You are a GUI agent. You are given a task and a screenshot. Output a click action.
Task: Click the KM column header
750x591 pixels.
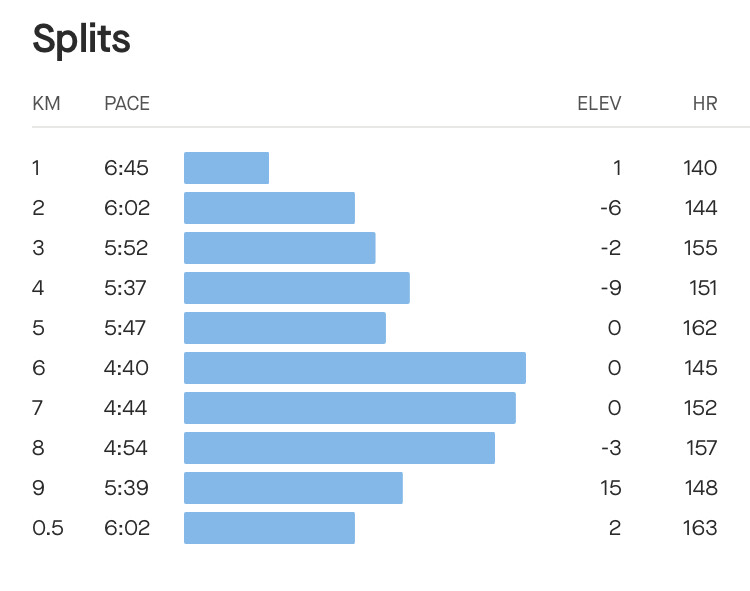tap(46, 103)
